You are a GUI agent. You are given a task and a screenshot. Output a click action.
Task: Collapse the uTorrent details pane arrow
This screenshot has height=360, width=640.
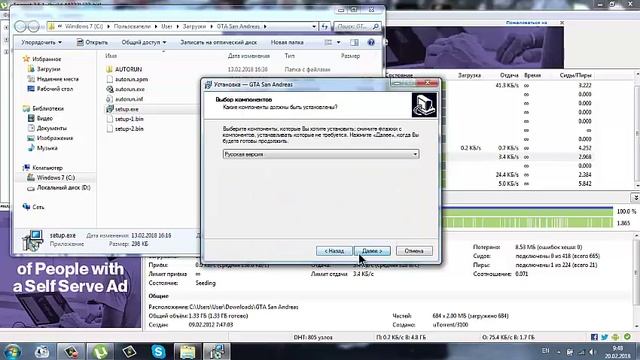[636, 198]
